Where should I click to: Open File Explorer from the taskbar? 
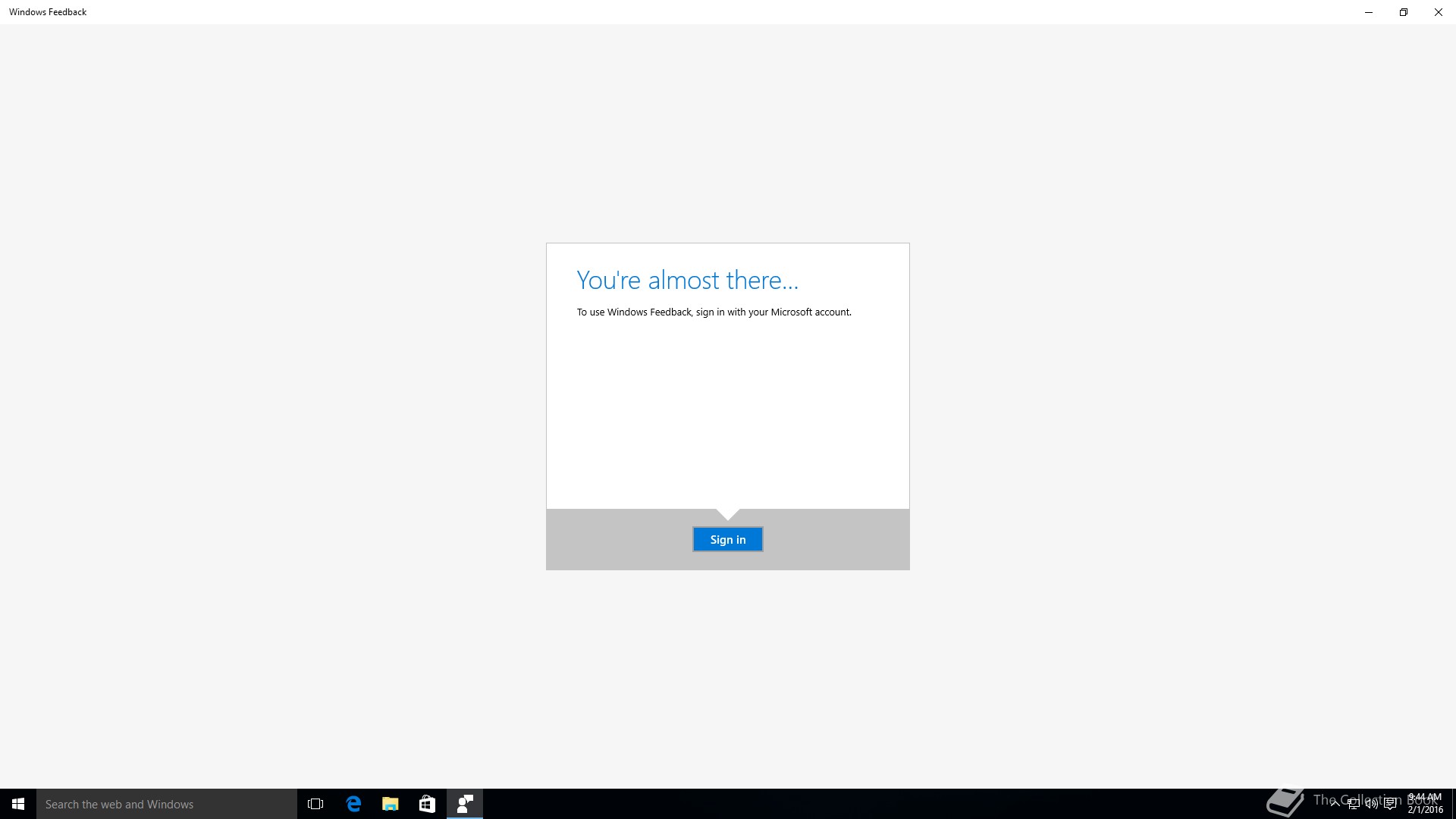(390, 804)
